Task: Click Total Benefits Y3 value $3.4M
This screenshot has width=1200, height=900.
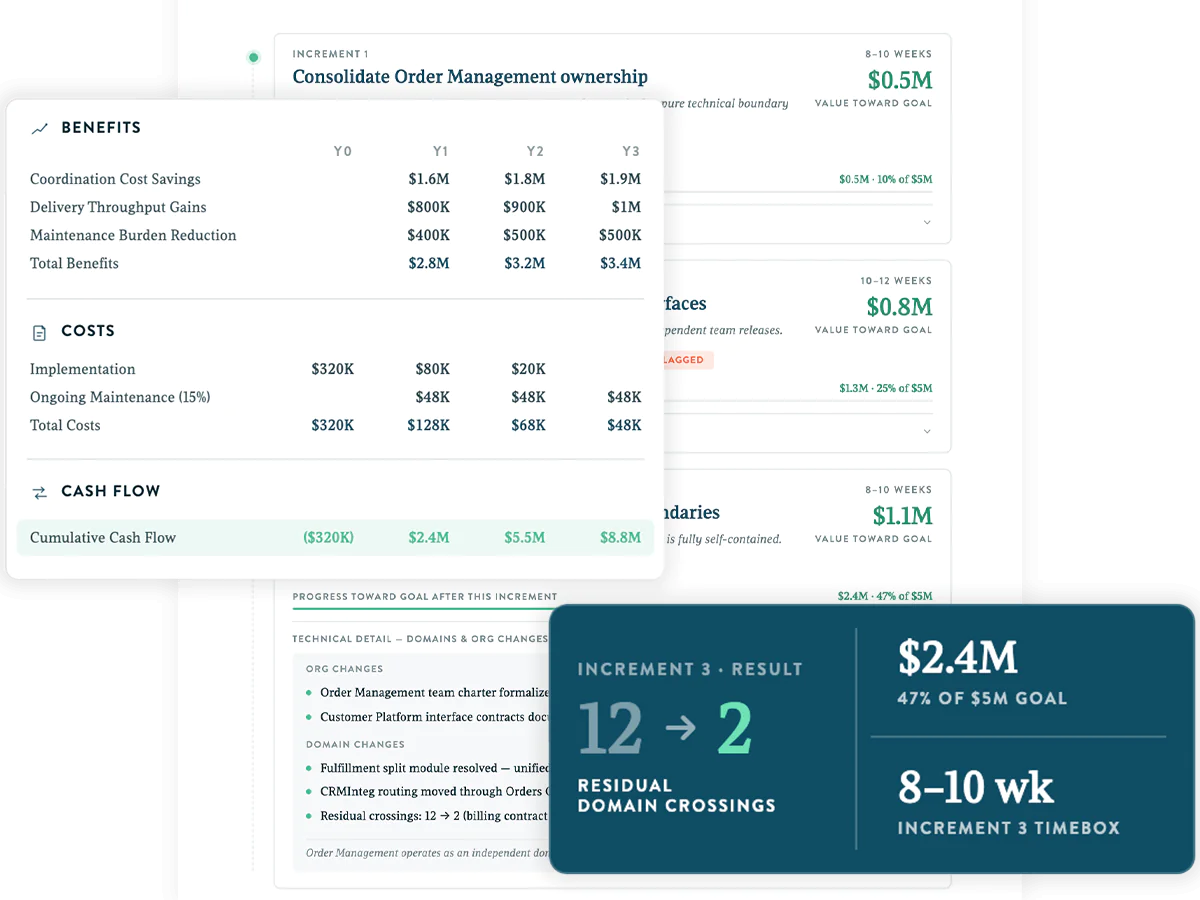Action: (x=621, y=263)
